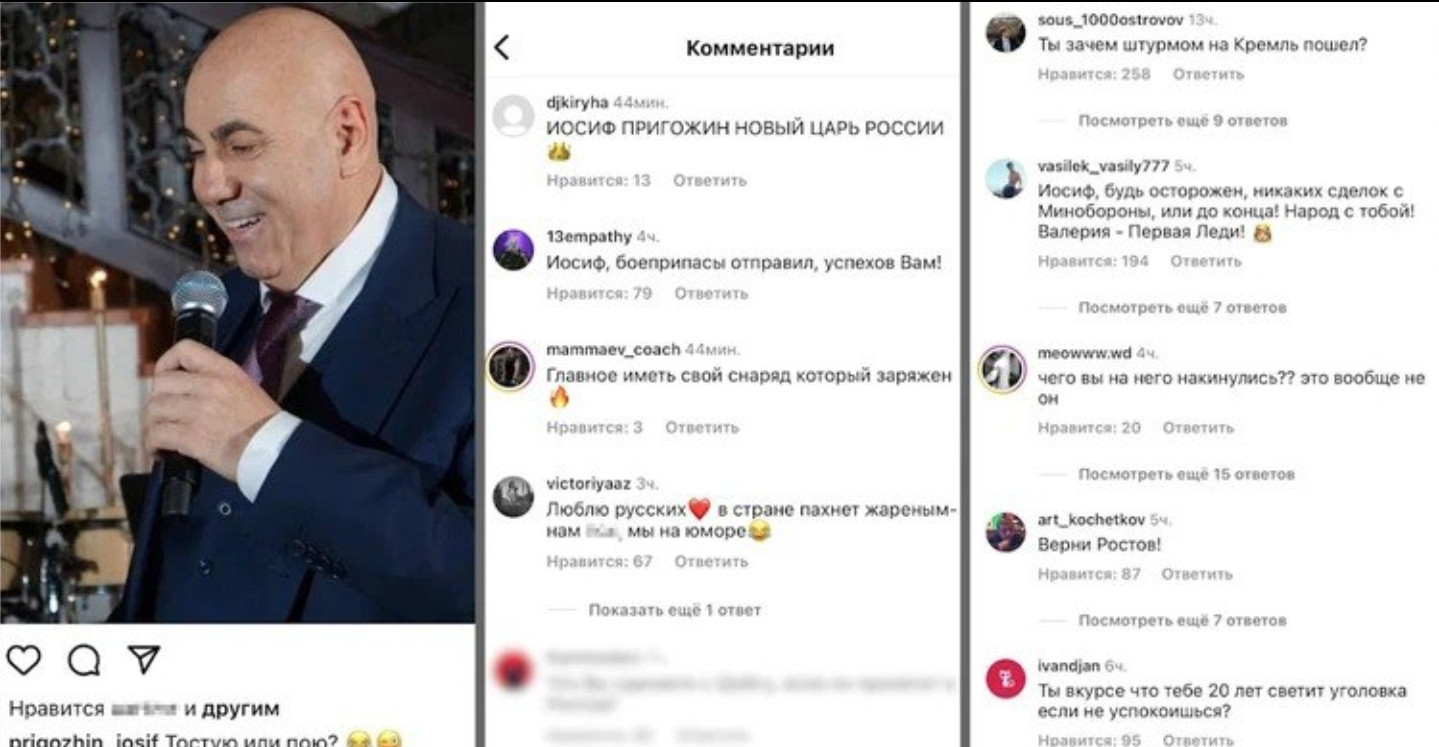Open victoriyaaz's profile avatar
Viewport: 1439px width, 747px height.
click(x=513, y=497)
